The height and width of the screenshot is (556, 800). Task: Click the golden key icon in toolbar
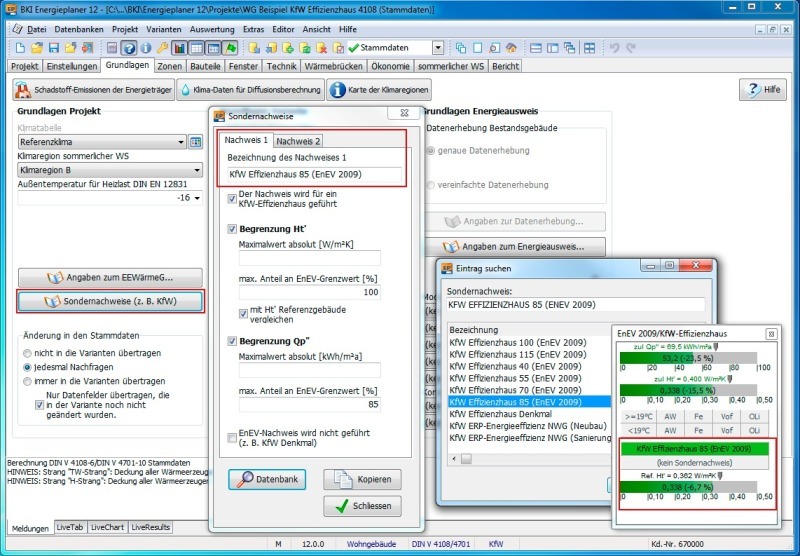[162, 48]
